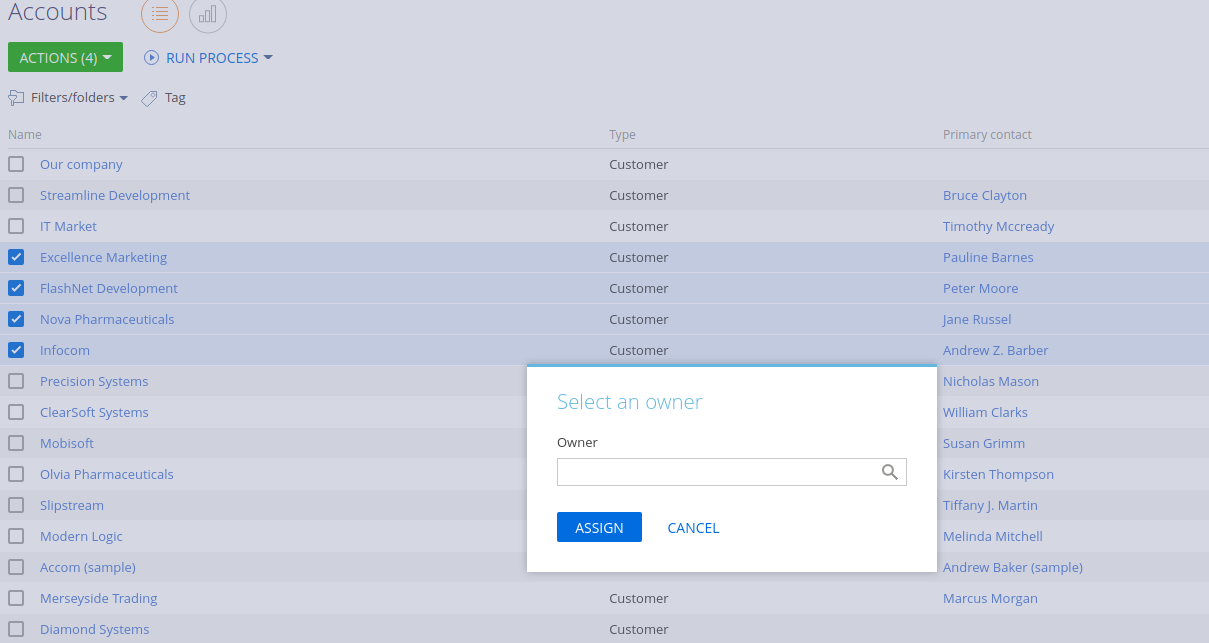This screenshot has height=643, width=1209.
Task: Open contact Susan Grimm
Action: tap(984, 443)
